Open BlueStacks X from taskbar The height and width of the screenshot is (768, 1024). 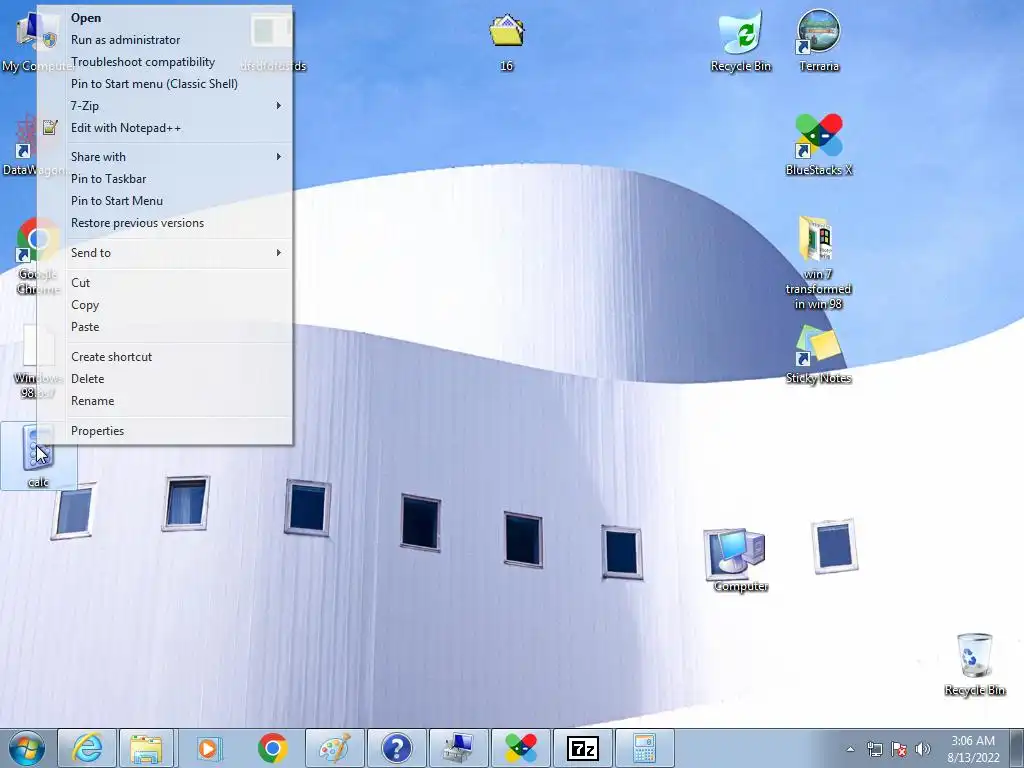(x=520, y=748)
